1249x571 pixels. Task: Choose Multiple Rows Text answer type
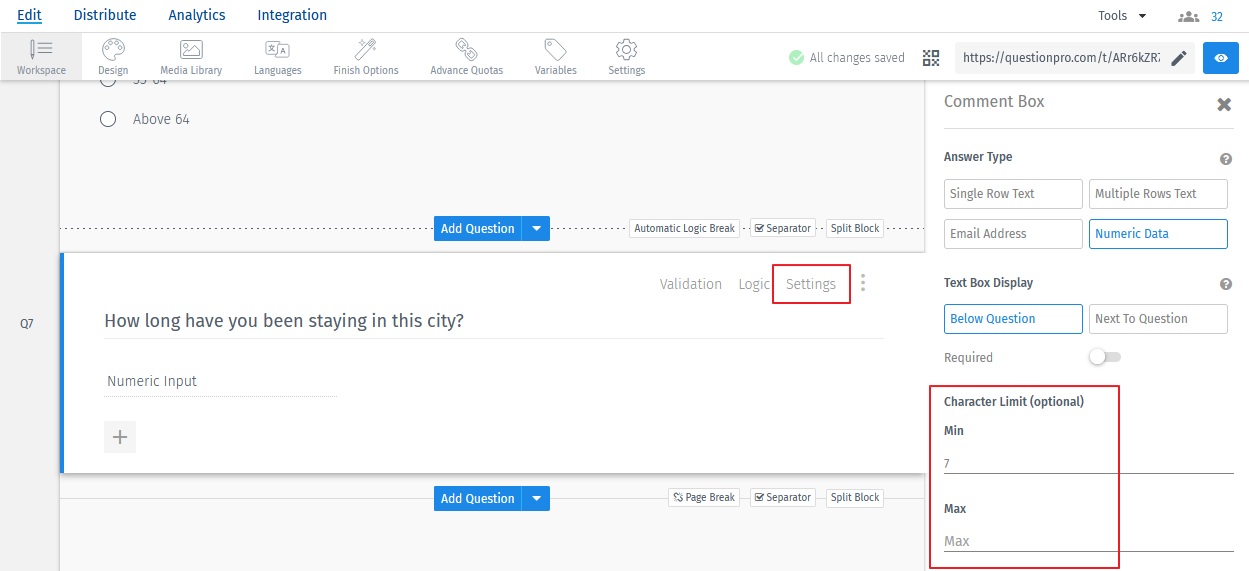(1158, 194)
